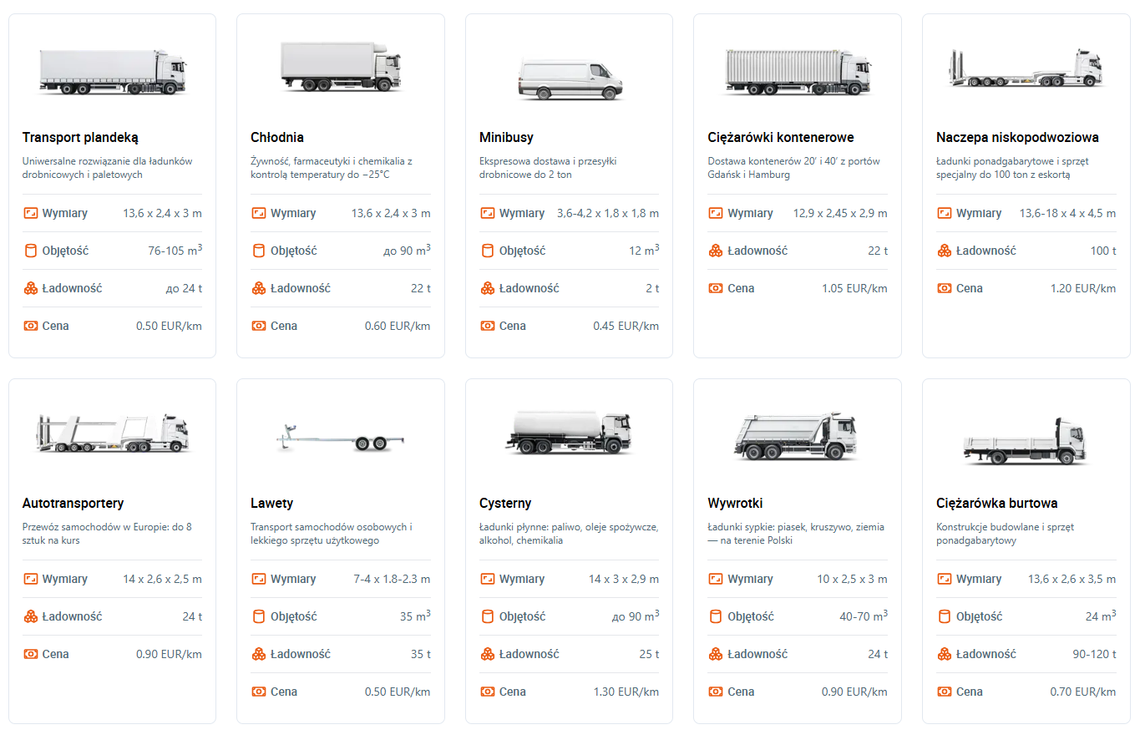Click the Ładowność icon in Transport plandeką card
Image resolution: width=1140 pixels, height=735 pixels.
[31, 289]
